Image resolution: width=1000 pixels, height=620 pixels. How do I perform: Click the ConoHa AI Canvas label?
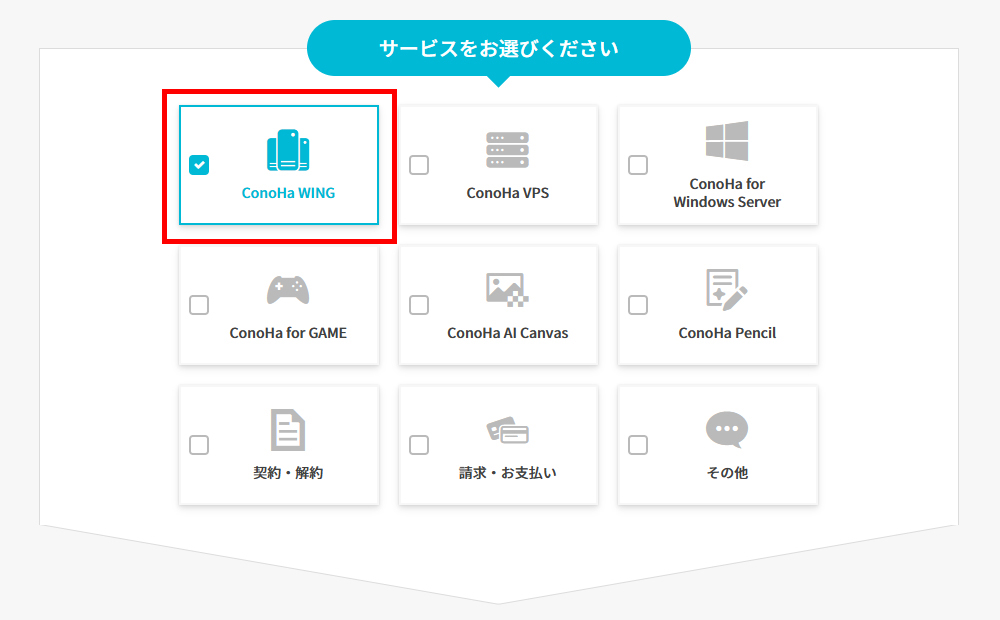(x=508, y=333)
